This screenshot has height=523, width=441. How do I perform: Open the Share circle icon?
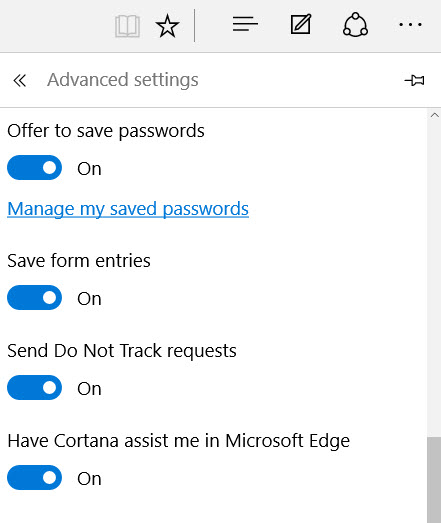point(355,24)
